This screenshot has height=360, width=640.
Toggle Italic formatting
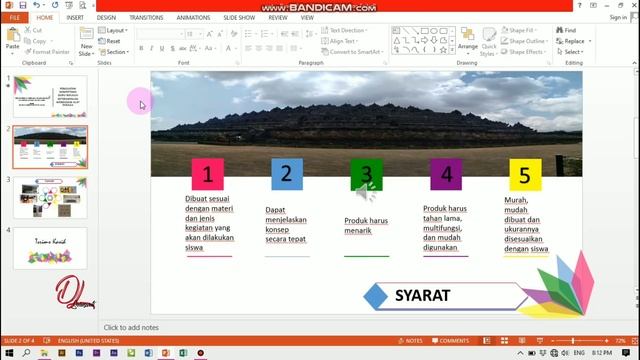click(151, 49)
